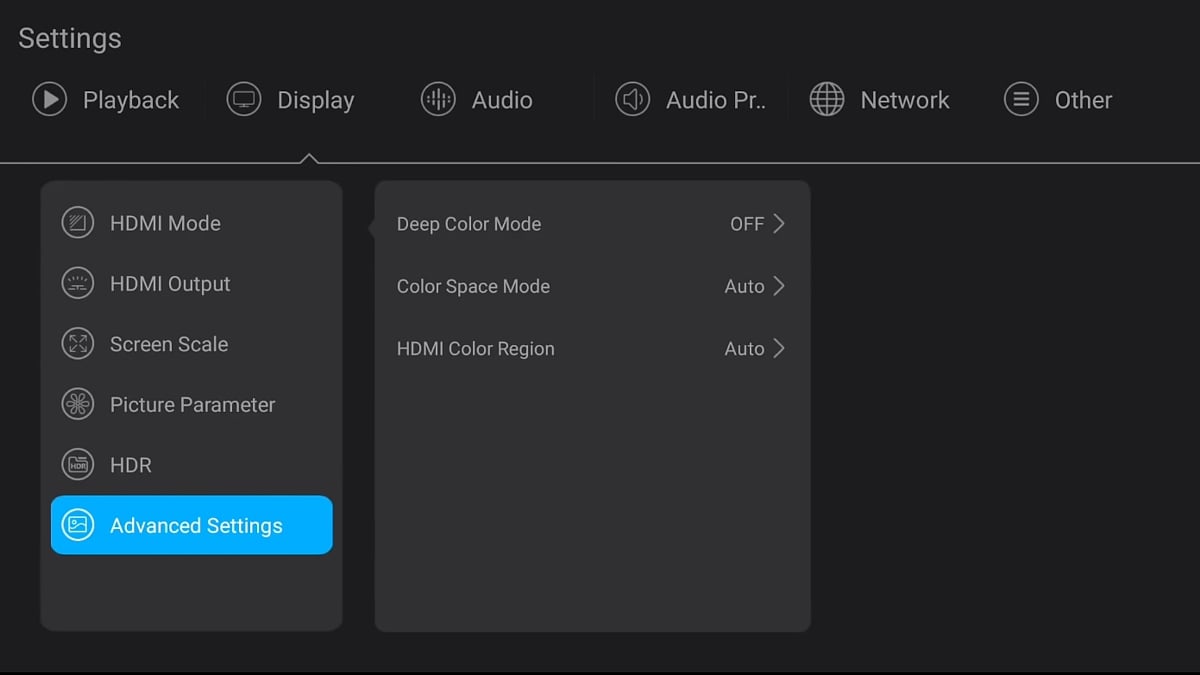This screenshot has height=675, width=1200.
Task: Click the HDMI Output icon
Action: pyautogui.click(x=78, y=284)
